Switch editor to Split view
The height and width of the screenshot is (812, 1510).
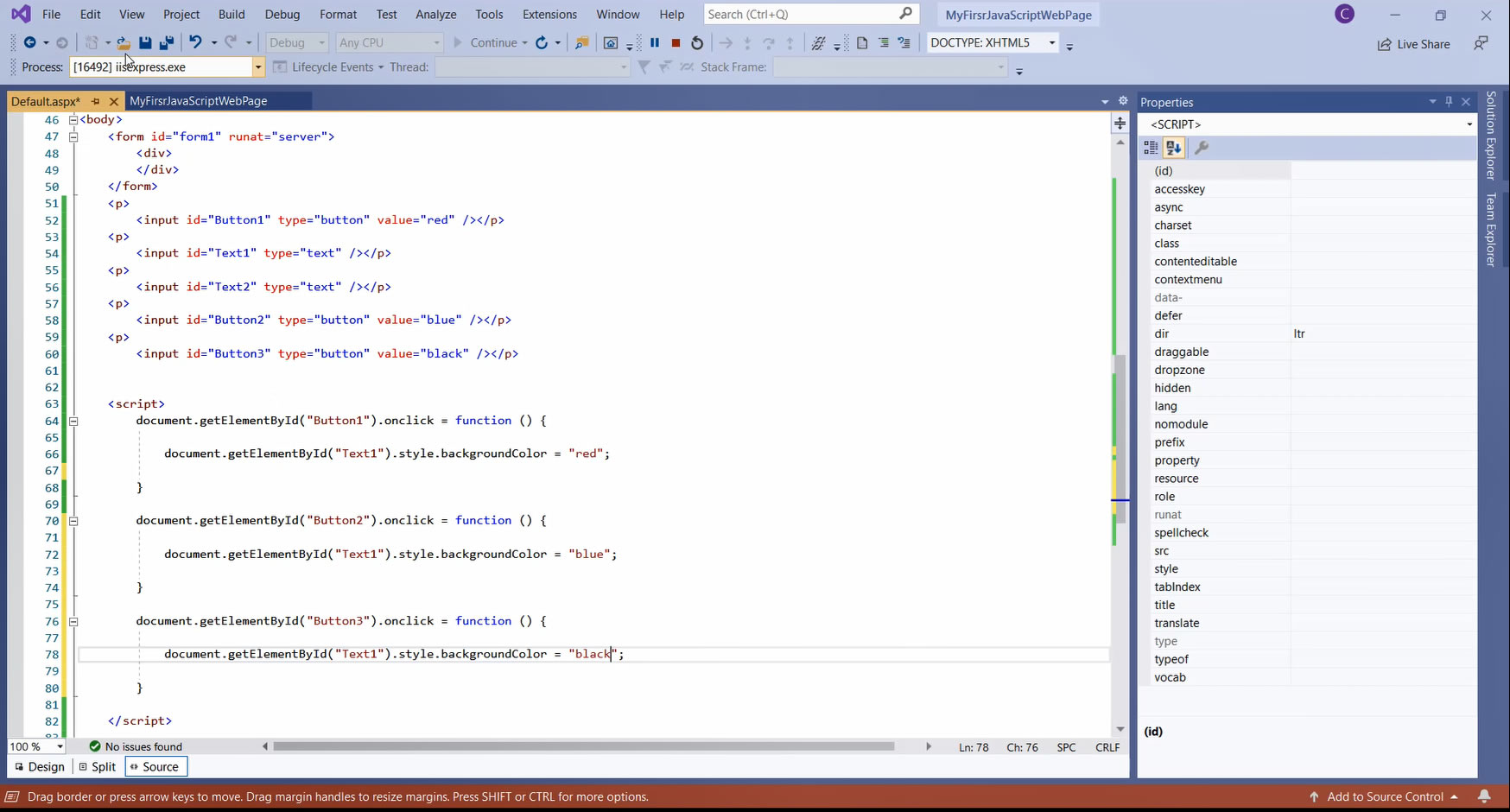pos(97,766)
